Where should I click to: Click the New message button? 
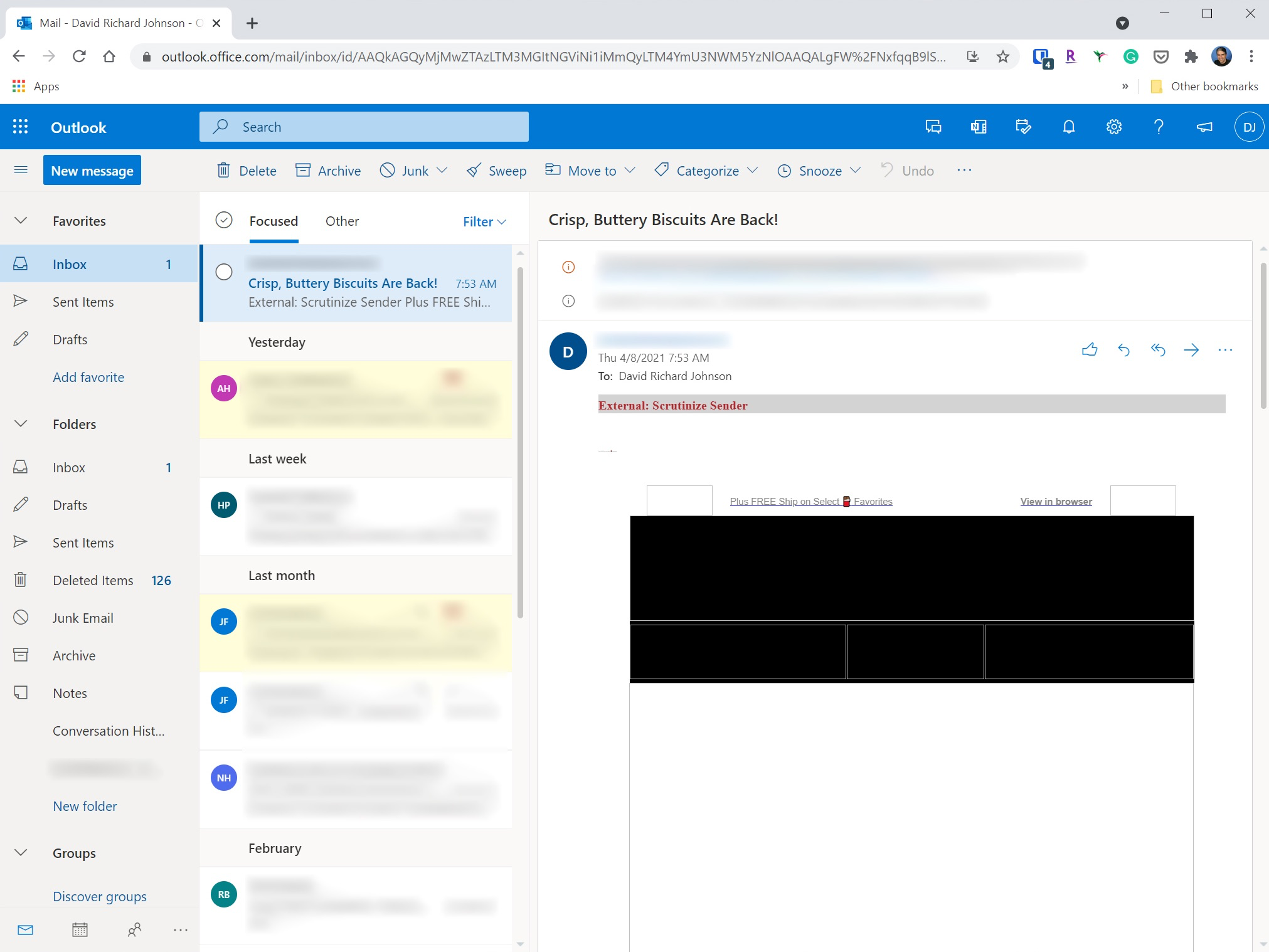click(91, 171)
